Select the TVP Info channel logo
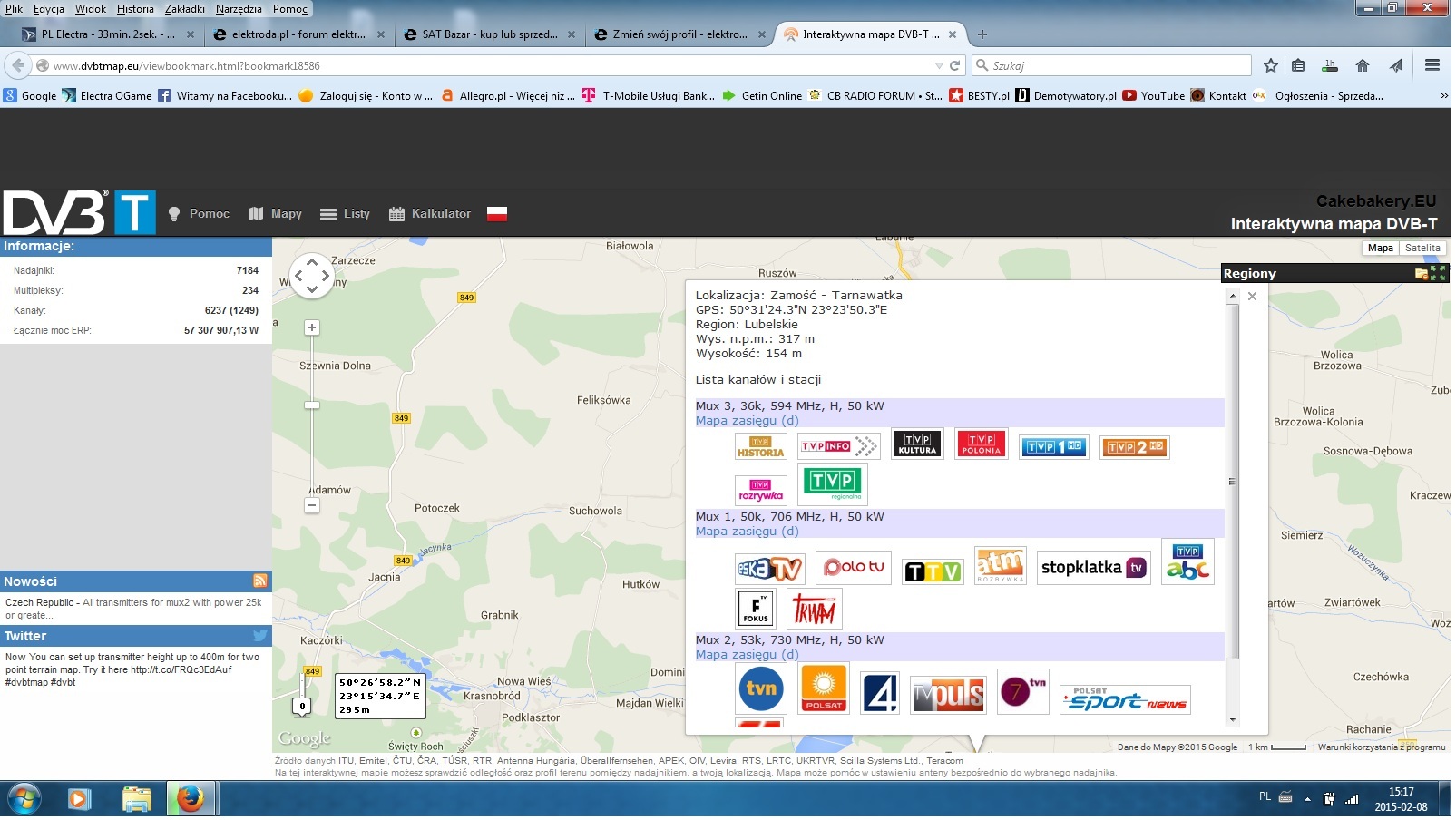This screenshot has height=820, width=1456. tap(841, 446)
